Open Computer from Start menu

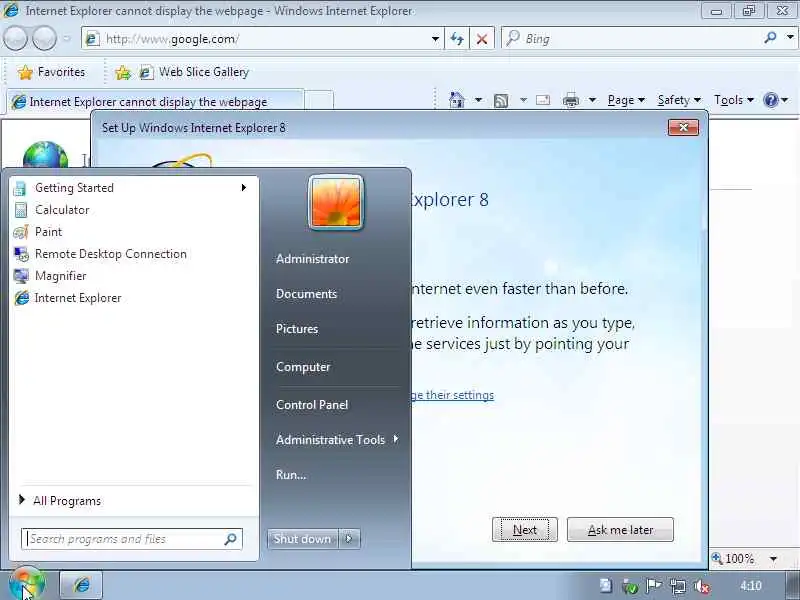click(x=303, y=367)
